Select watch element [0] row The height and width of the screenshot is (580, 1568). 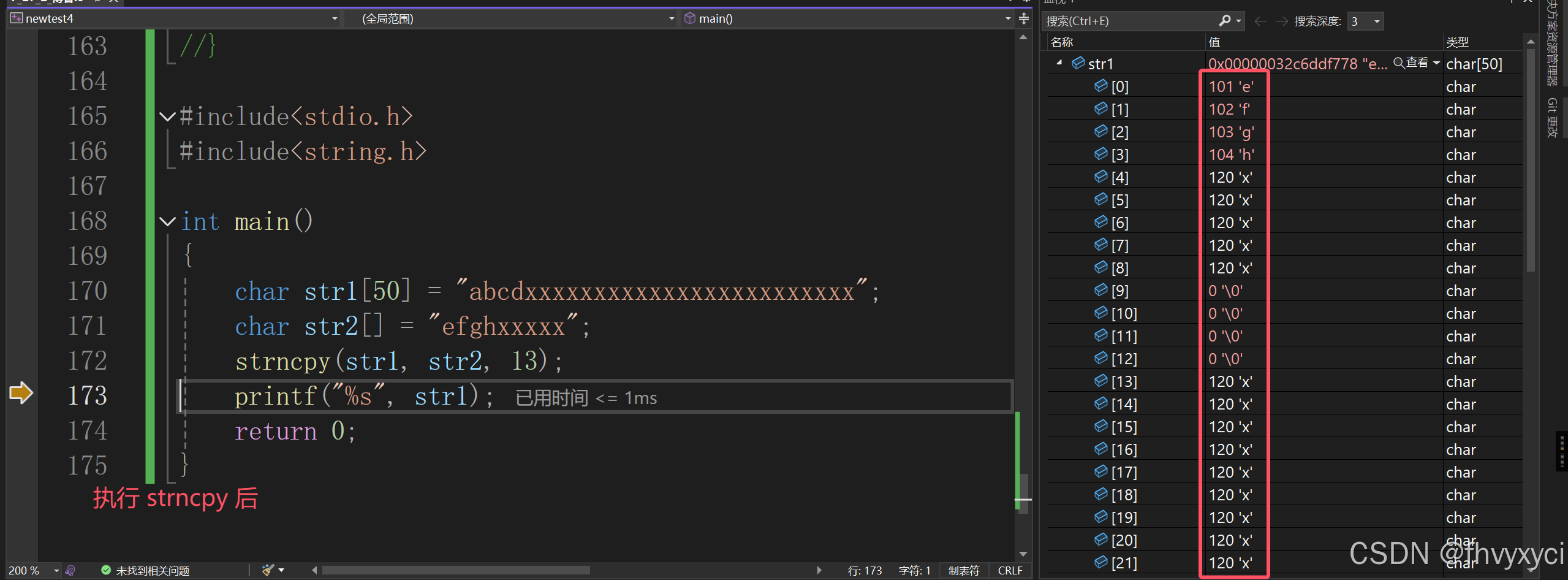coord(1285,86)
